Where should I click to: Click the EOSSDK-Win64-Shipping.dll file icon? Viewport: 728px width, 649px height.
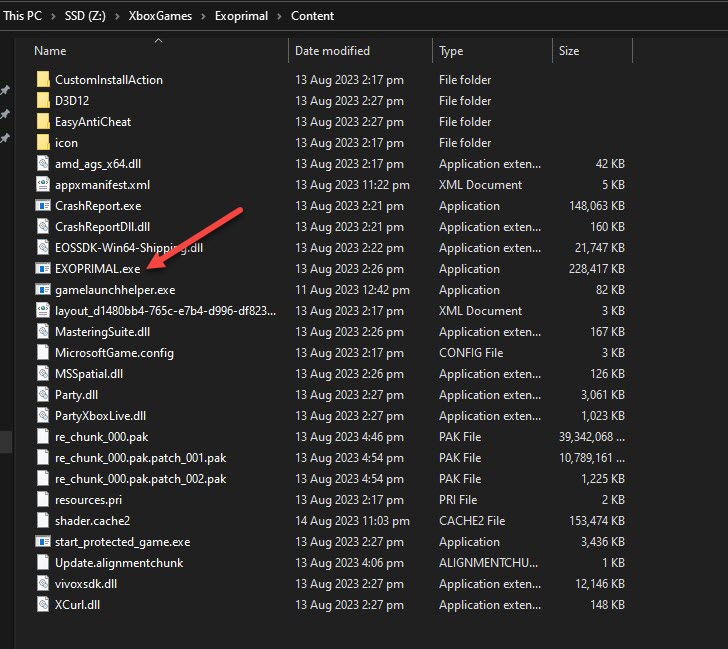(43, 247)
